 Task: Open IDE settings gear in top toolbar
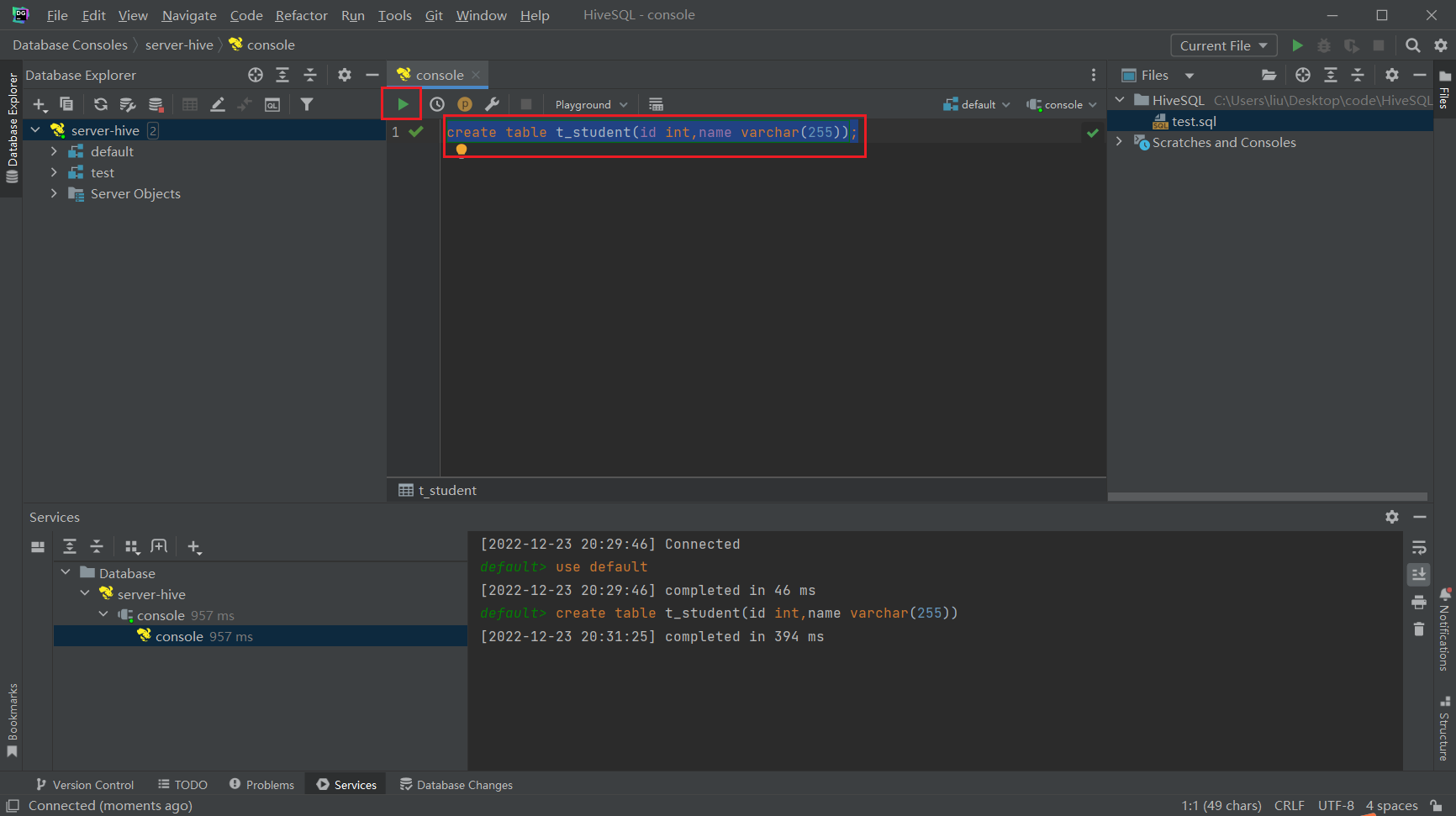pos(1441,45)
